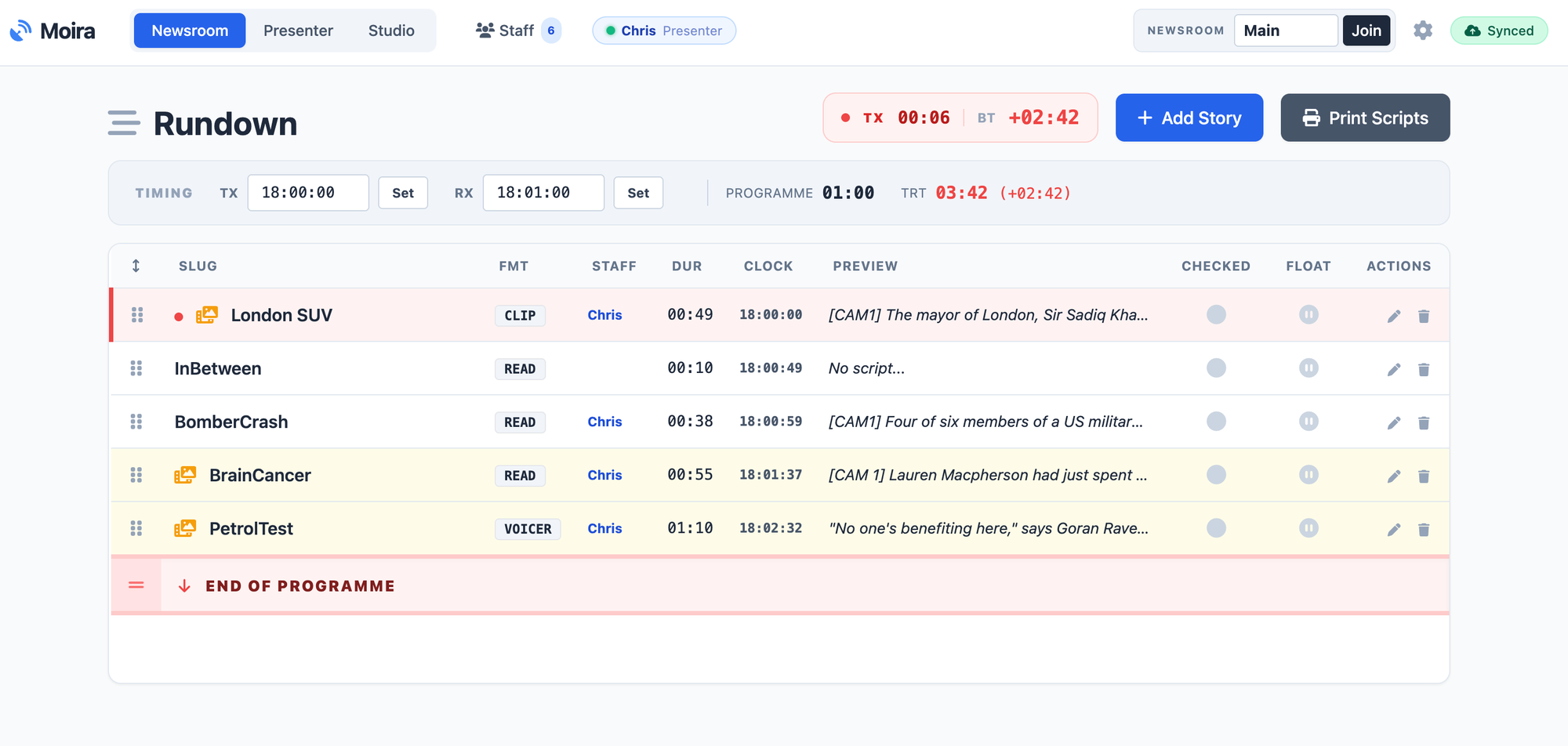The image size is (1568, 746).
Task: Grab the drag handle for BomberCrash row
Action: pos(136,422)
